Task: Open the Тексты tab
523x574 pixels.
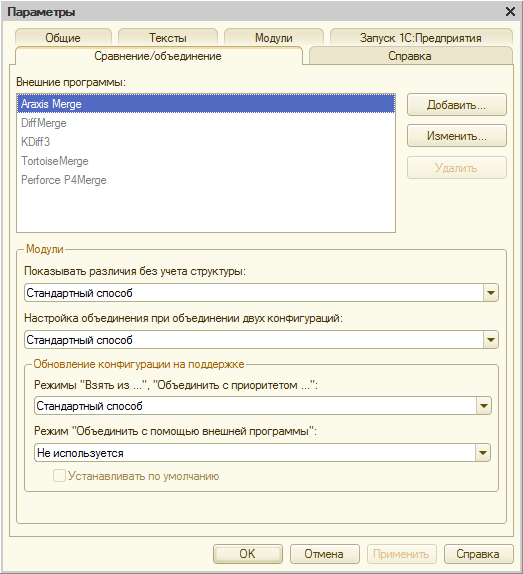Action: click(x=168, y=38)
